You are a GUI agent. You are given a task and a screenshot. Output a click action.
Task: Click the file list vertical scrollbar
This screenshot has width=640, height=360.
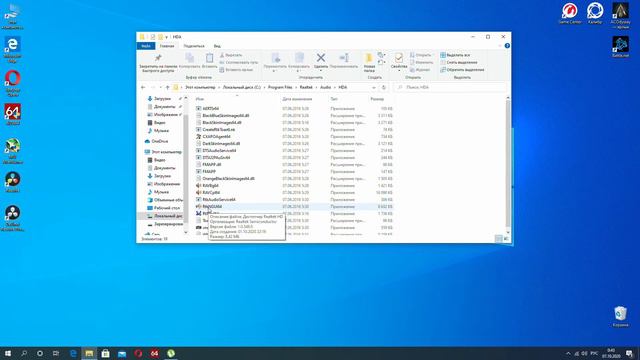[508, 163]
